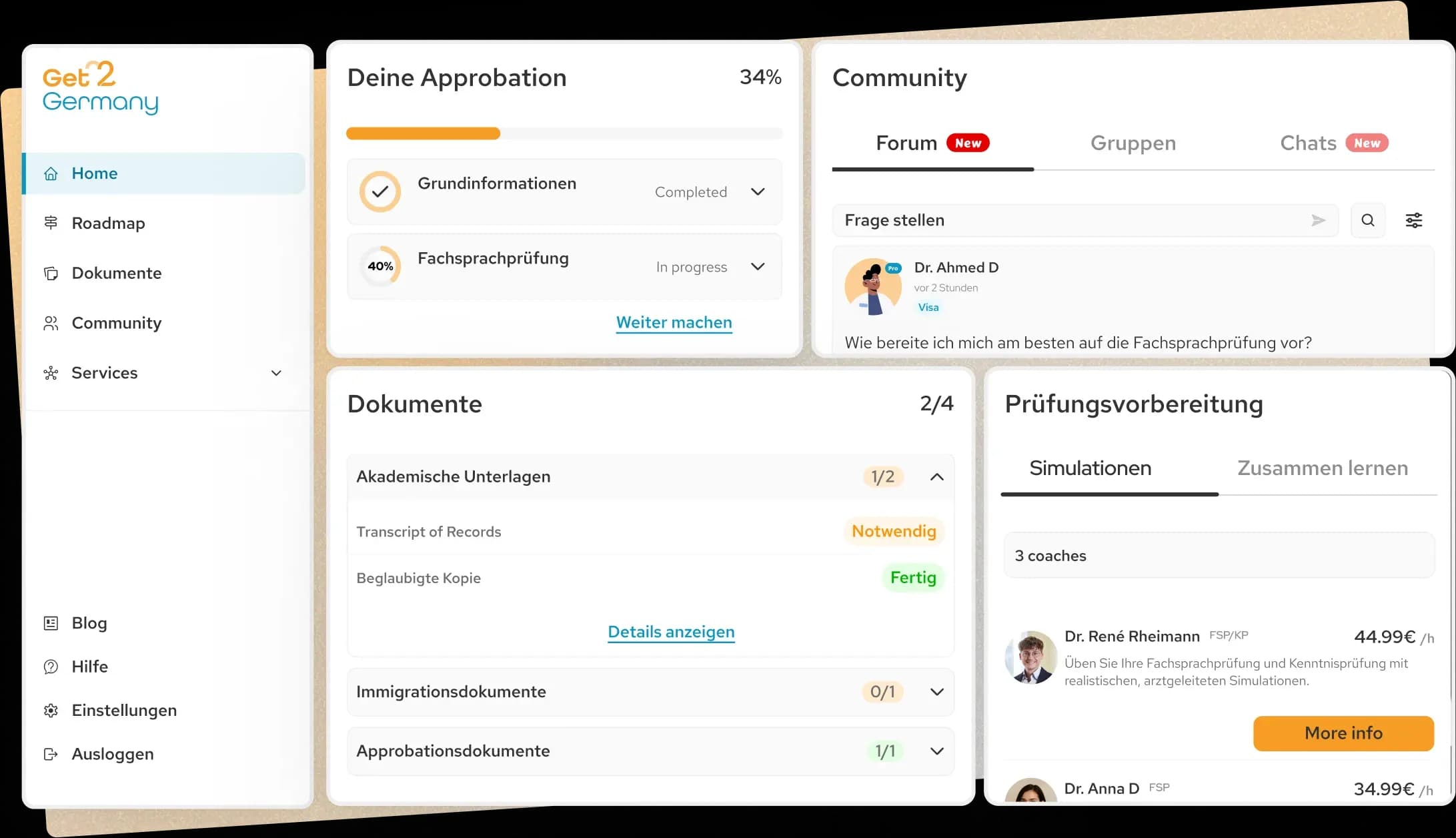Click the Community people icon
The width and height of the screenshot is (1456, 838).
[51, 322]
